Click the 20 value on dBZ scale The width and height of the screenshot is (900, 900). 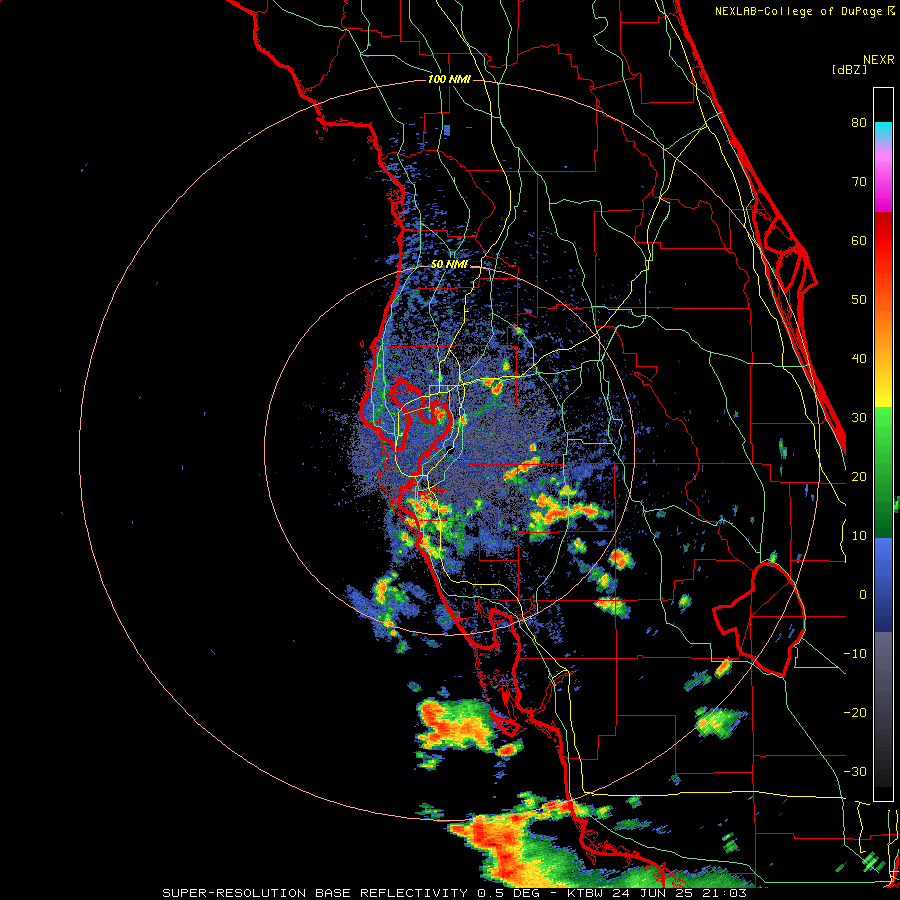click(x=859, y=476)
